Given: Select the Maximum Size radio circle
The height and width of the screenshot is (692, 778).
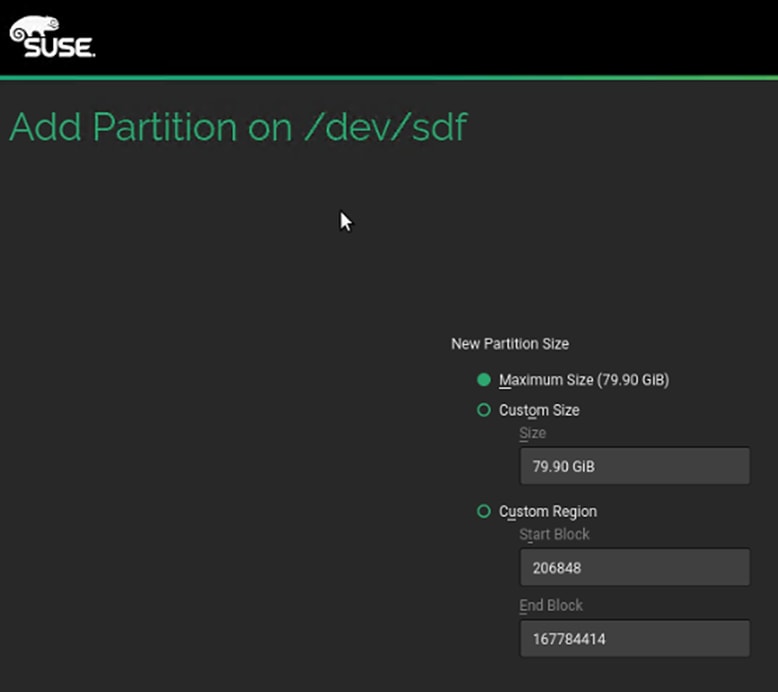Looking at the screenshot, I should click(x=484, y=380).
